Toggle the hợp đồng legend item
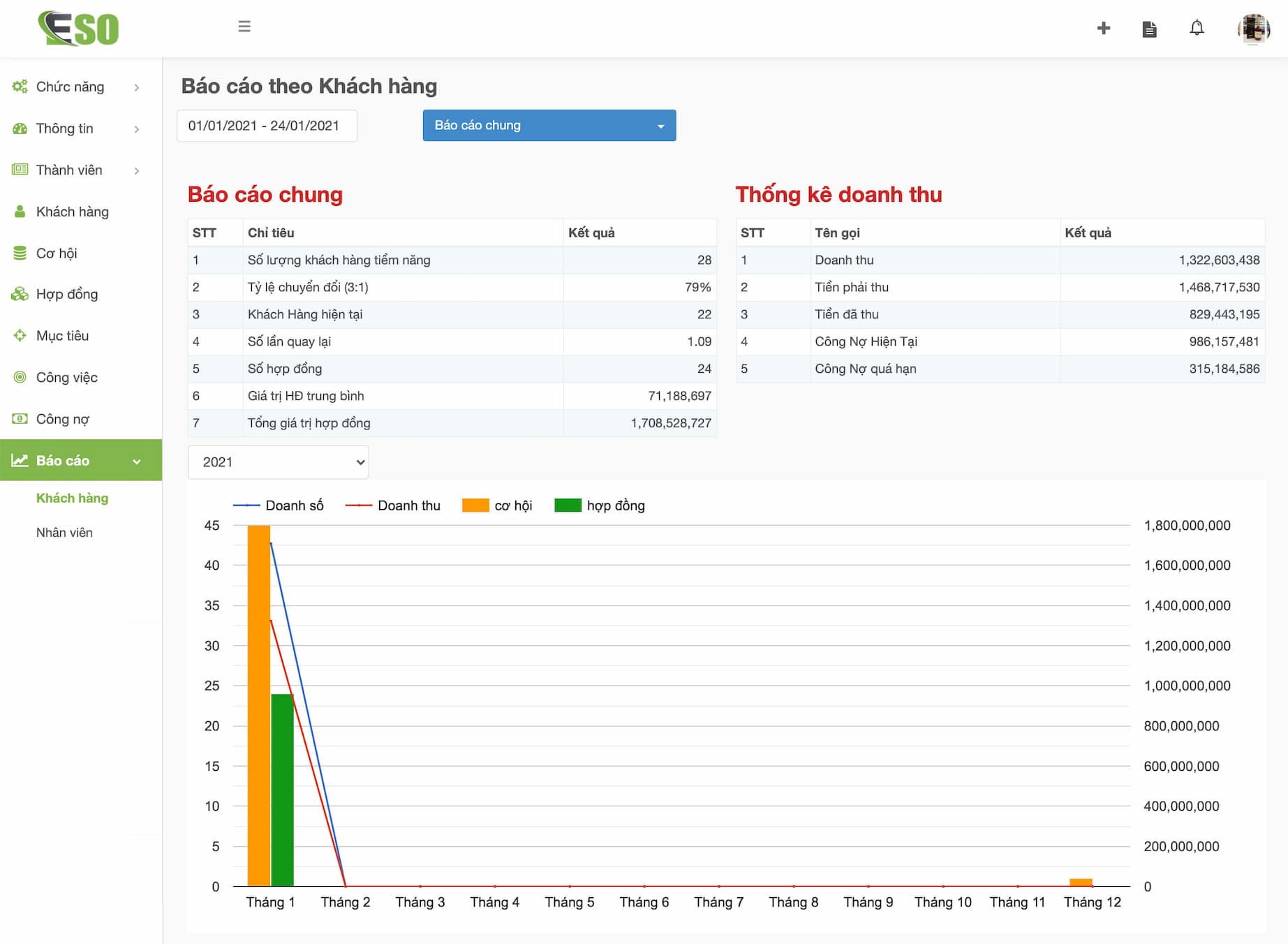This screenshot has height=944, width=1288. (600, 506)
